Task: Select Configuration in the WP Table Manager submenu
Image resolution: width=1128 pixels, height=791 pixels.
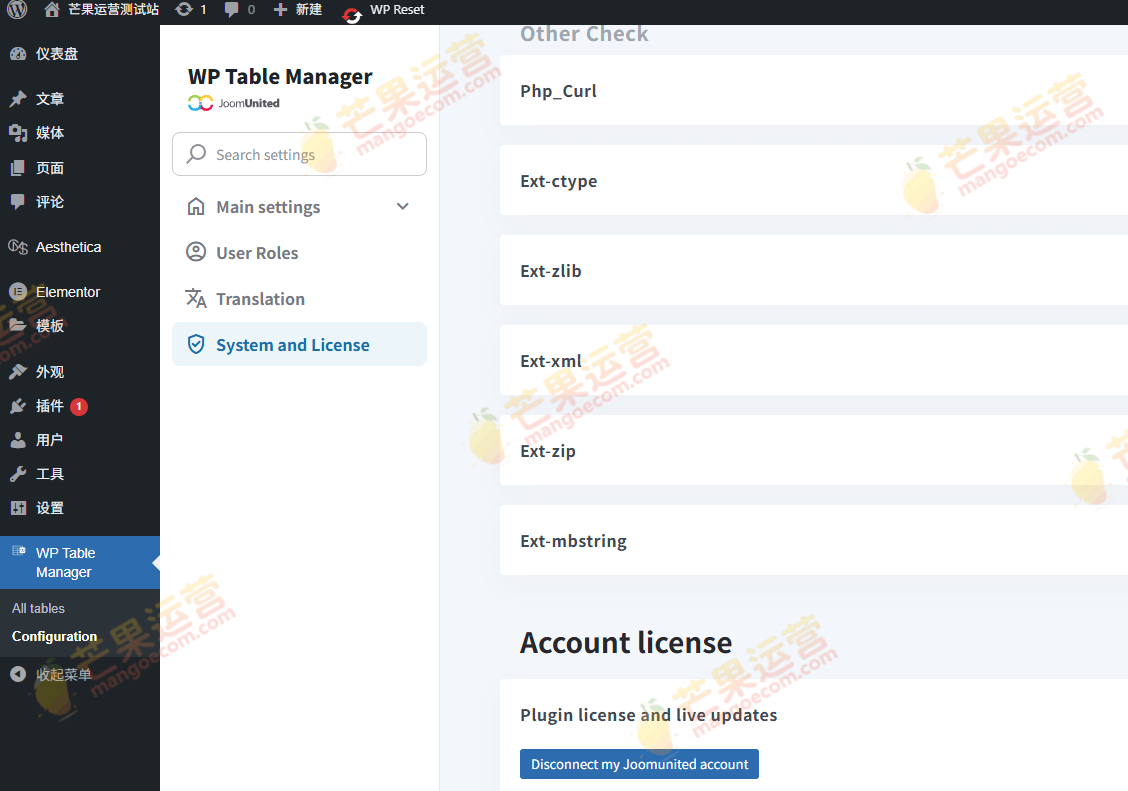Action: [x=54, y=636]
